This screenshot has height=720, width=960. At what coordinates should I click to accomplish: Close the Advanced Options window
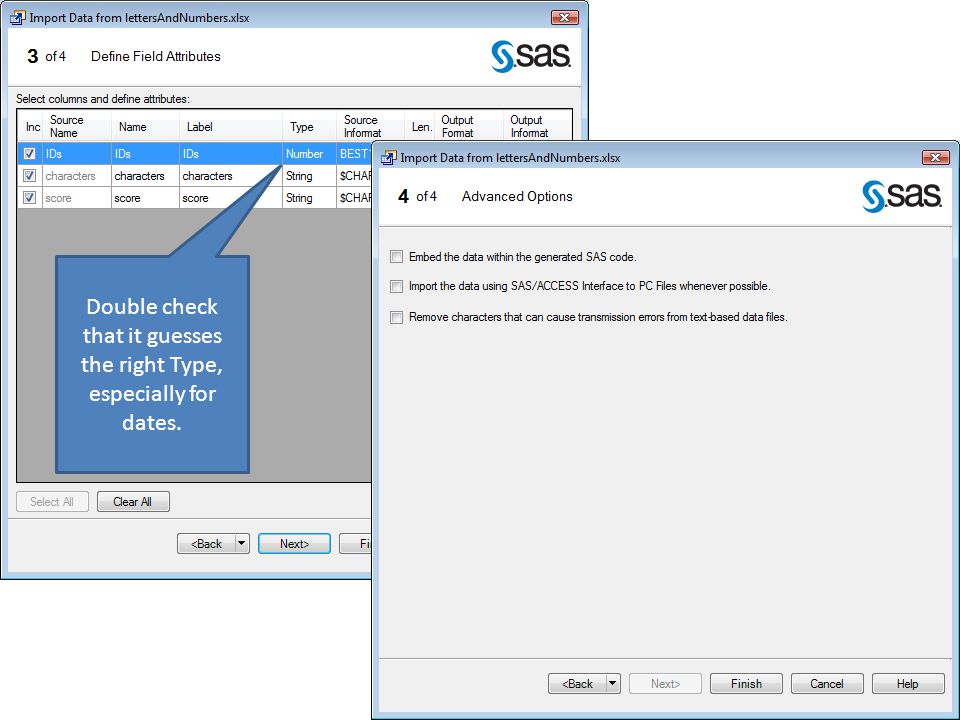pos(936,157)
